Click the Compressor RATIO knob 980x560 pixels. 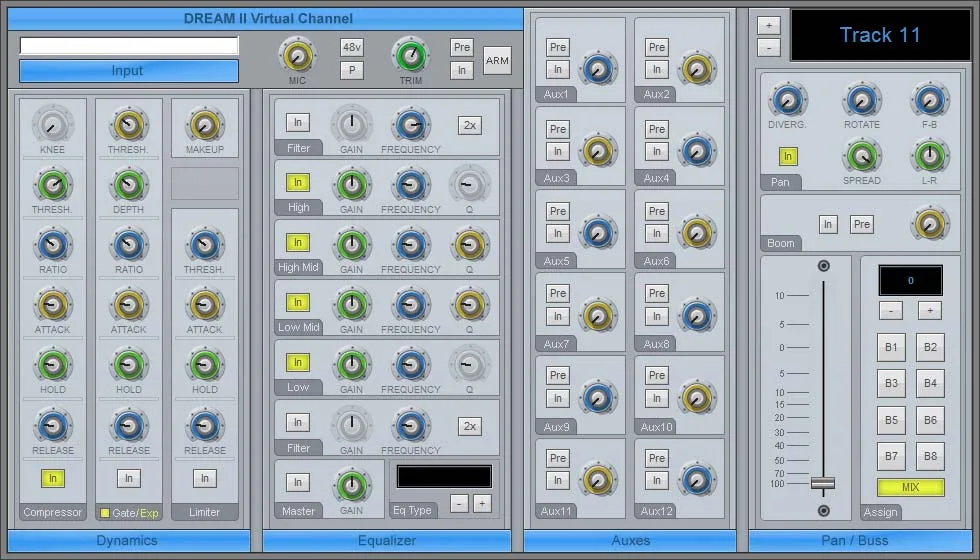tap(52, 244)
